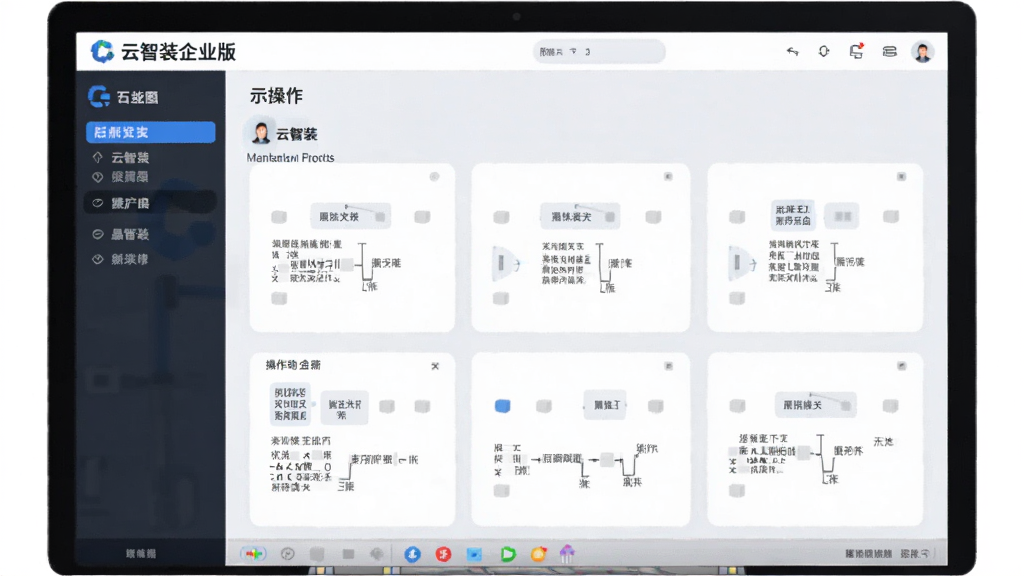
Task: Open the red circular app in the taskbar
Action: pyautogui.click(x=443, y=554)
